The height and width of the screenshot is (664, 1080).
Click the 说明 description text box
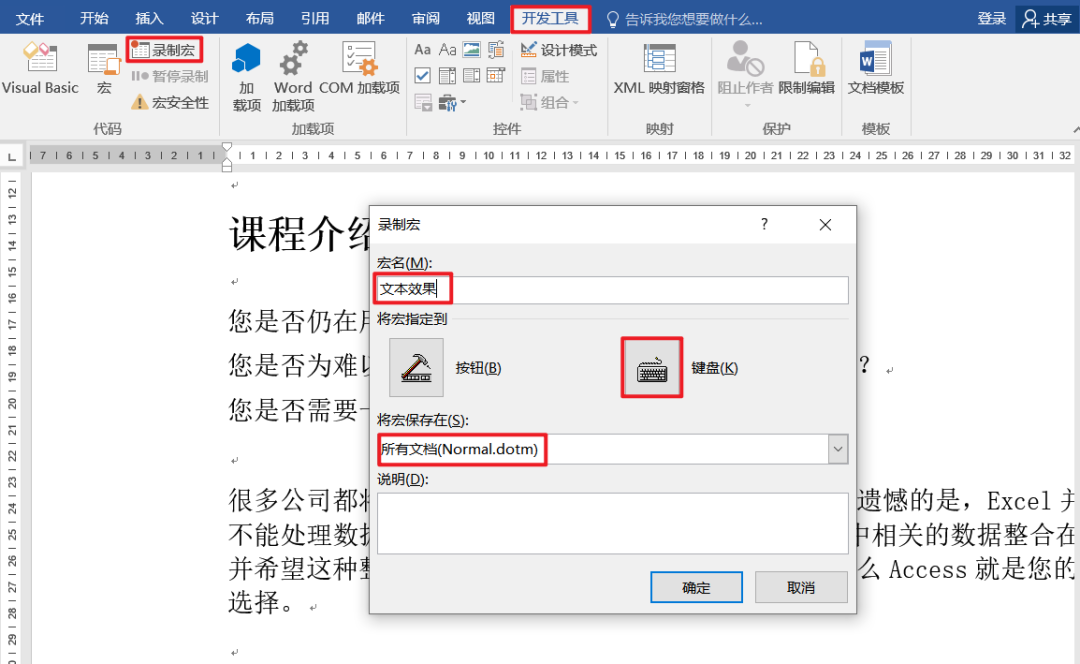point(612,523)
